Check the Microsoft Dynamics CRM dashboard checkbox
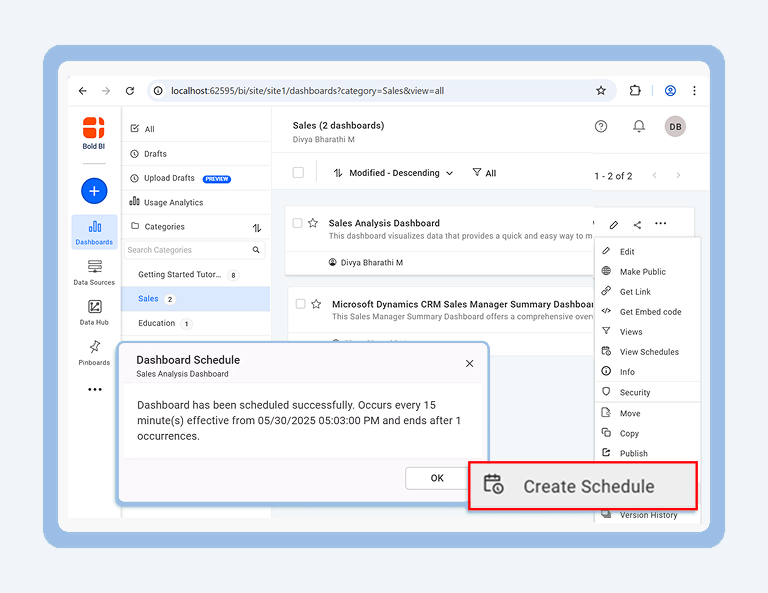768x593 pixels. (300, 304)
